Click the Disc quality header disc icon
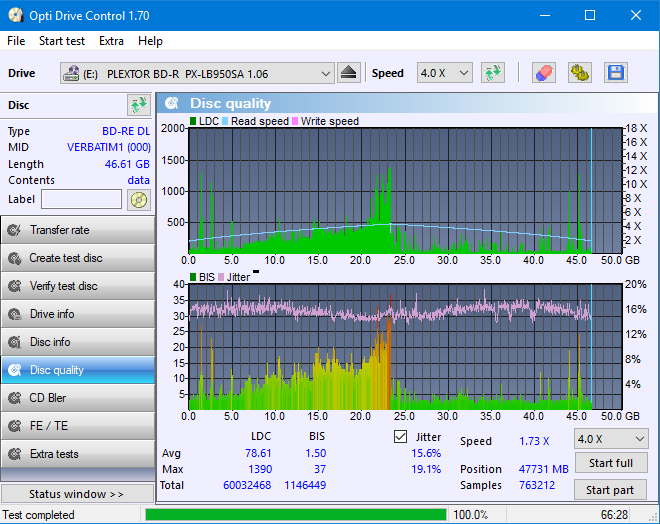 (172, 103)
